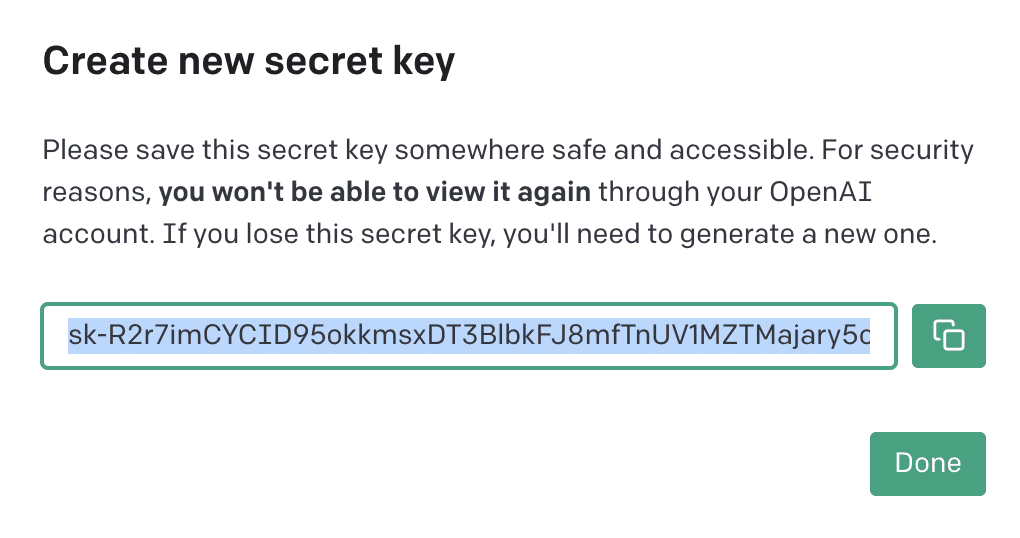This screenshot has width=1020, height=538.
Task: Click 'For security reasons' in the paragraph
Action: point(897,150)
